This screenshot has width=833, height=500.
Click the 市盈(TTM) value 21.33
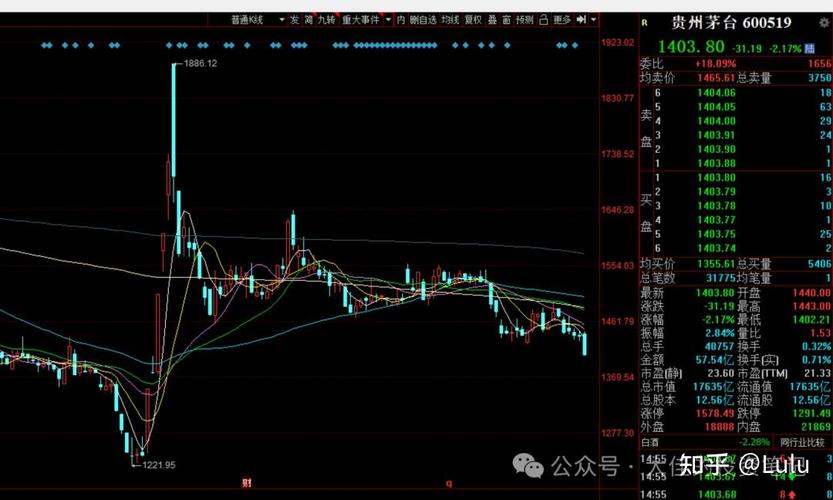click(817, 373)
